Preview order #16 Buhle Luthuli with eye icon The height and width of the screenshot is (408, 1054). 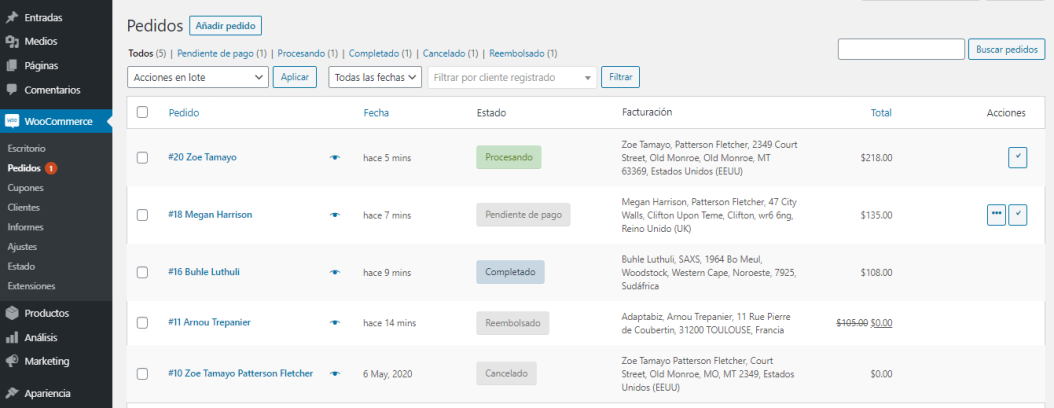[x=335, y=272]
